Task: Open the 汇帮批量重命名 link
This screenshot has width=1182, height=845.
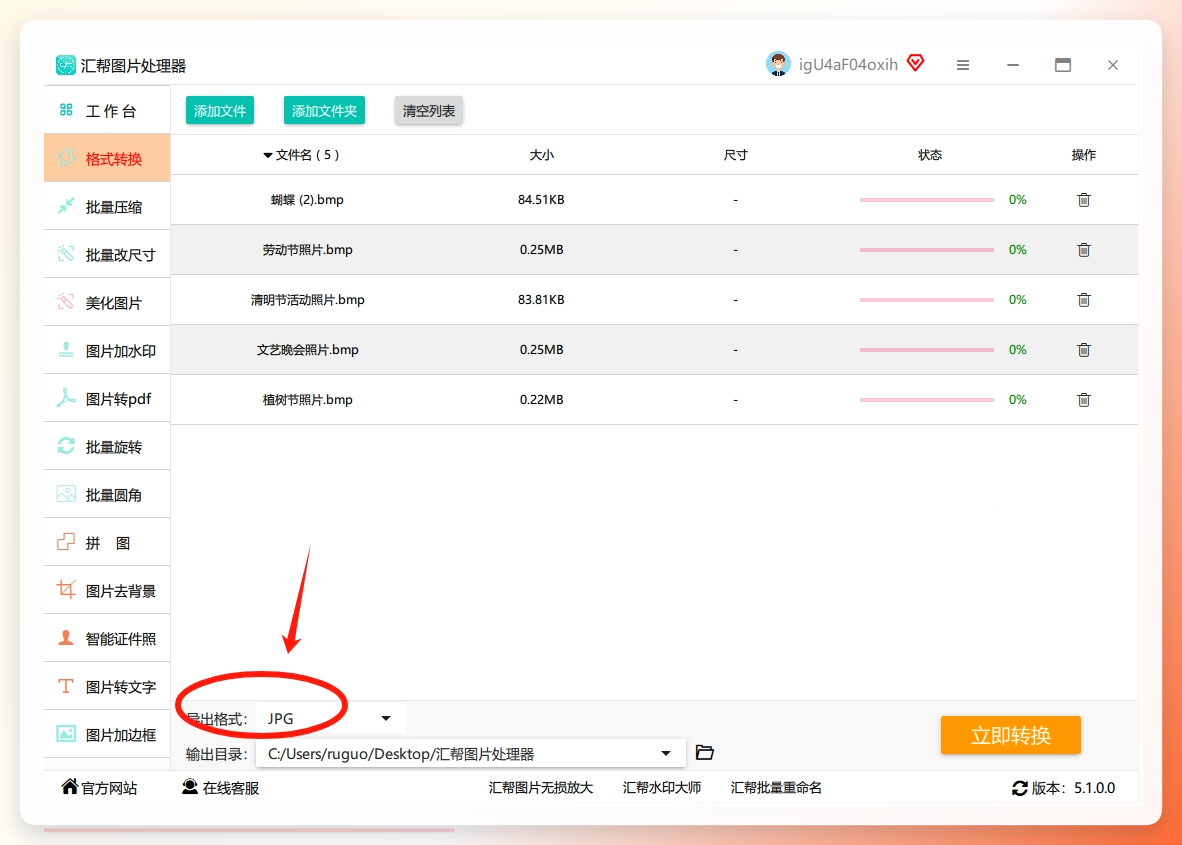Action: 776,788
